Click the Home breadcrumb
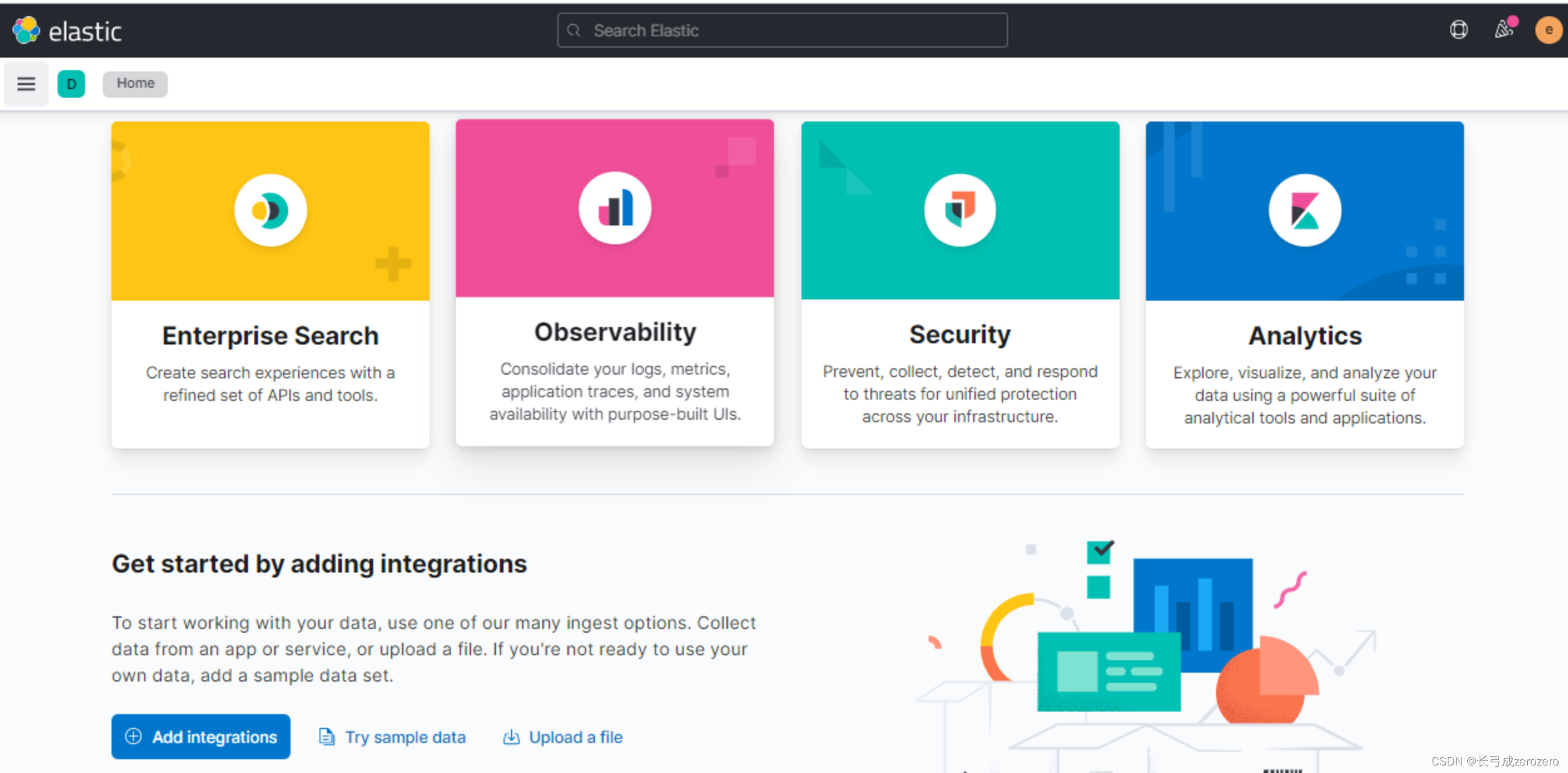The width and height of the screenshot is (1568, 773). point(135,83)
